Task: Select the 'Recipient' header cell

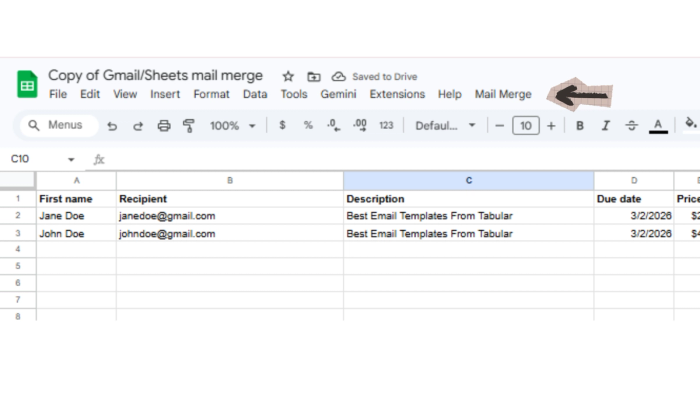Action: click(x=230, y=199)
